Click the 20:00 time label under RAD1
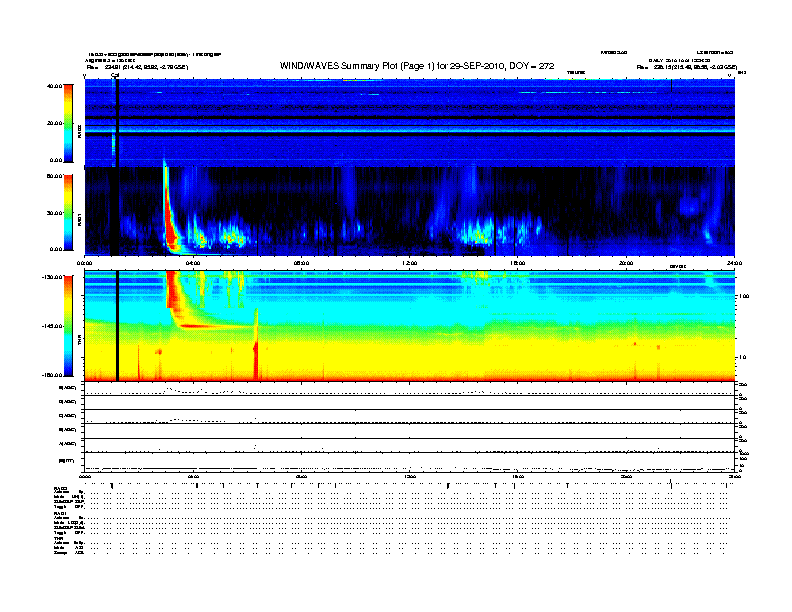This screenshot has width=792, height=612. coord(626,263)
